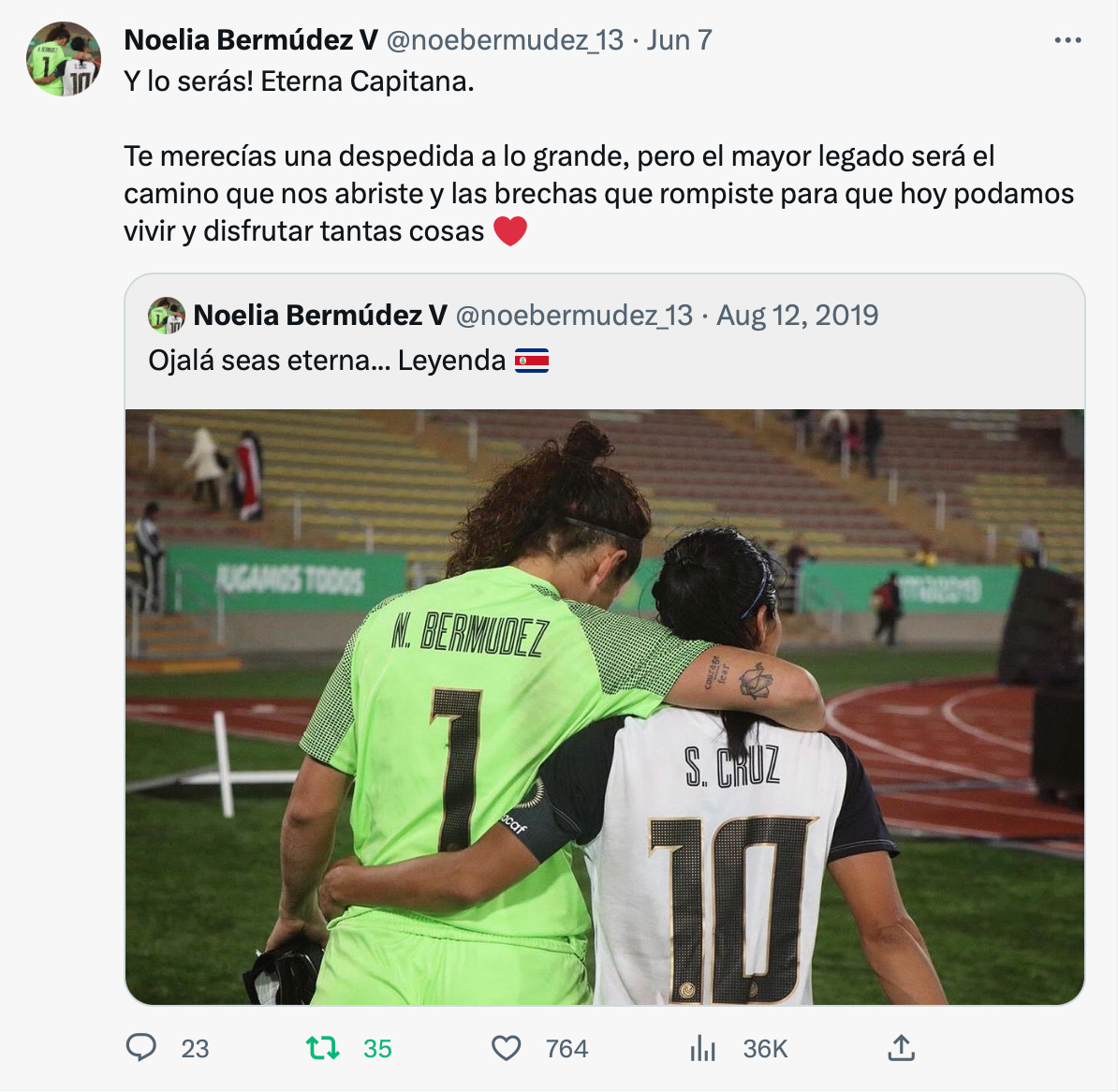Click the green retweet arrows icon
This screenshot has width=1118, height=1092.
(x=322, y=1048)
